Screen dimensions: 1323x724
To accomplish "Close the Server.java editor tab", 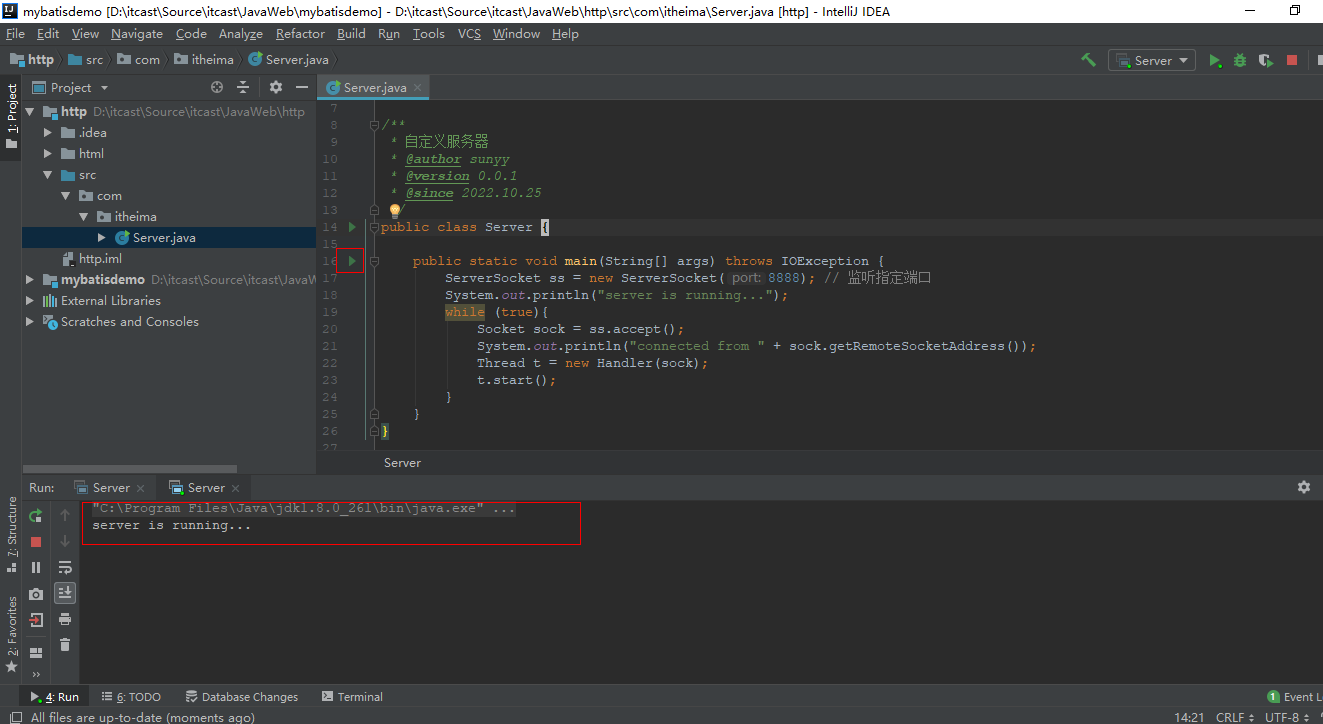I will (x=417, y=88).
